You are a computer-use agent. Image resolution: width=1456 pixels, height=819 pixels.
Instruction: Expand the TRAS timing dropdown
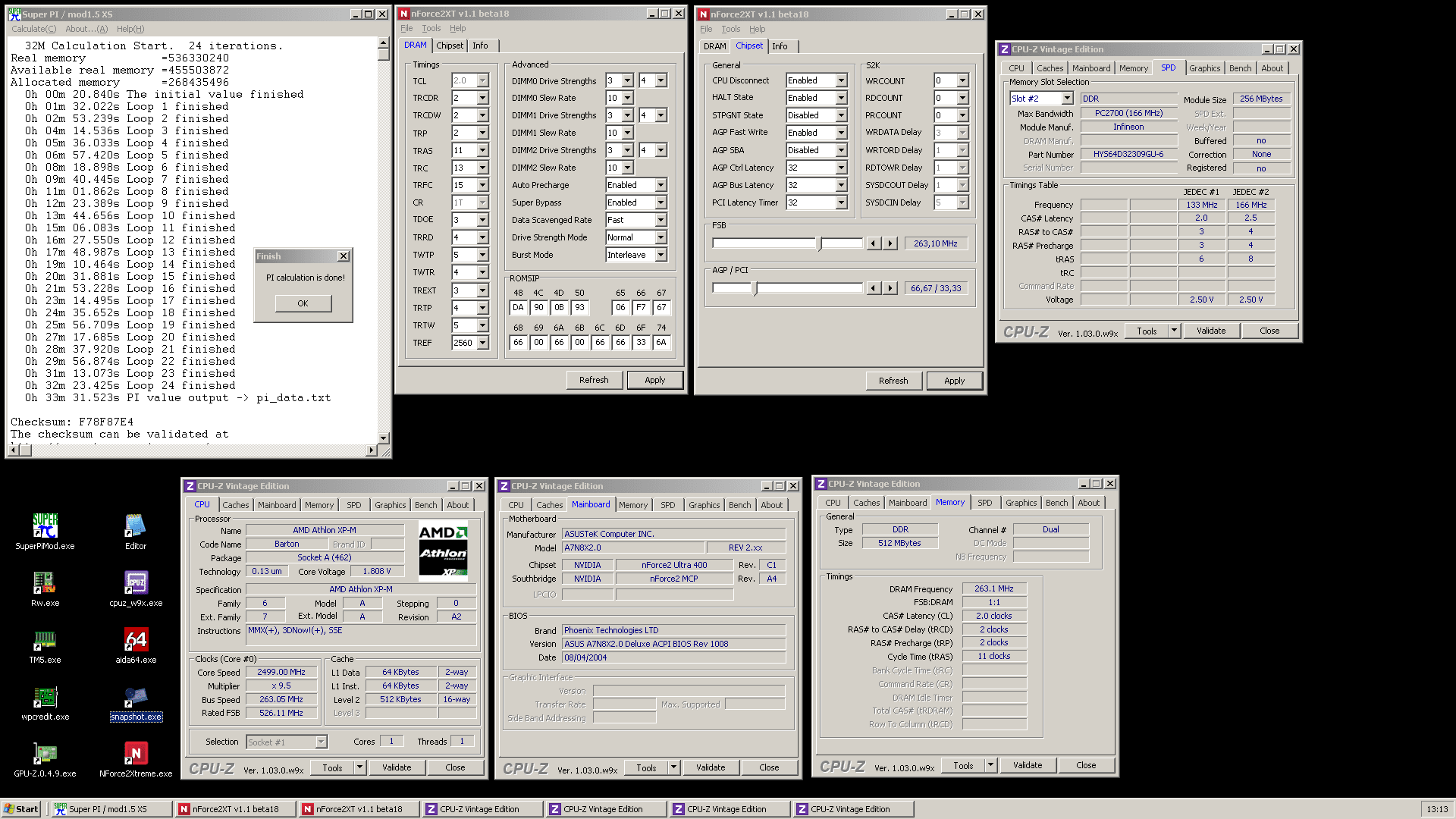coord(482,150)
